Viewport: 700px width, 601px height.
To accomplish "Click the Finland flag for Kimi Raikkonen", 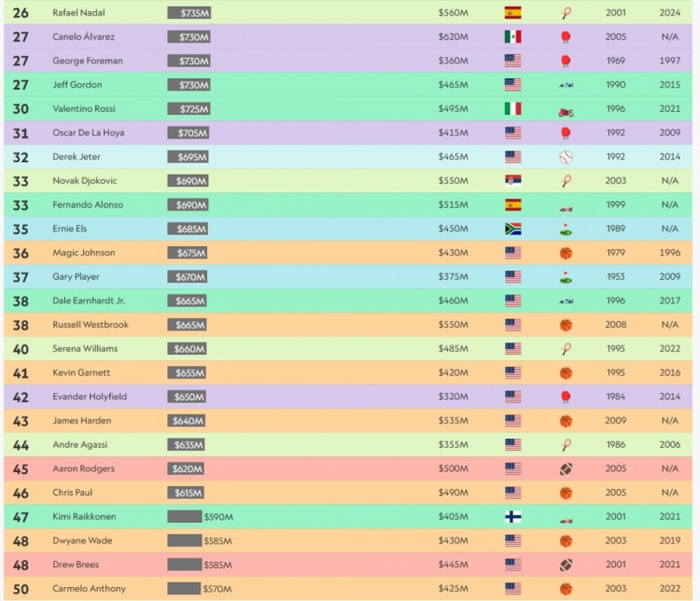I will pyautogui.click(x=513, y=517).
